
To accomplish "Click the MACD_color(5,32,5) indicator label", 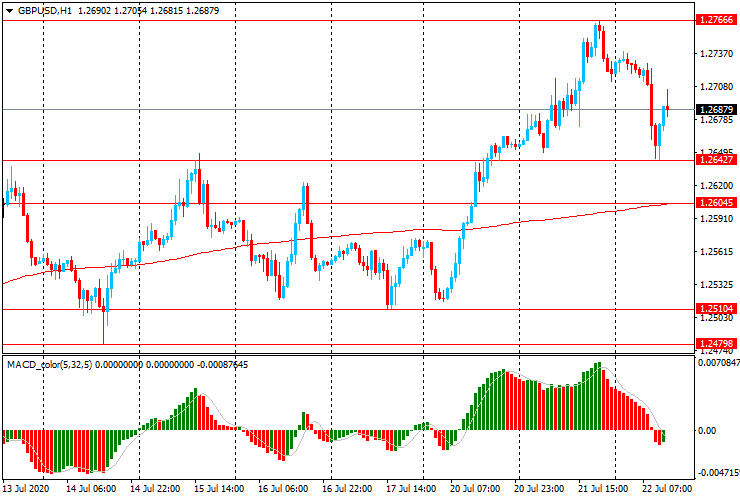I will (50, 364).
